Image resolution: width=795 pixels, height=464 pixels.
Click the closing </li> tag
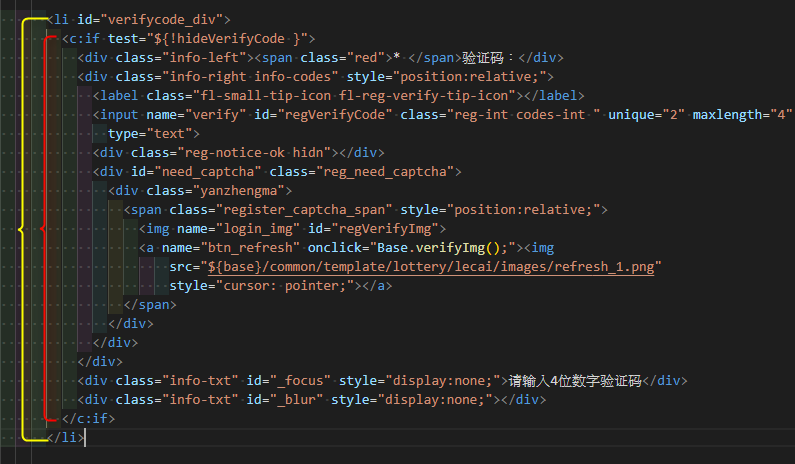(65, 438)
